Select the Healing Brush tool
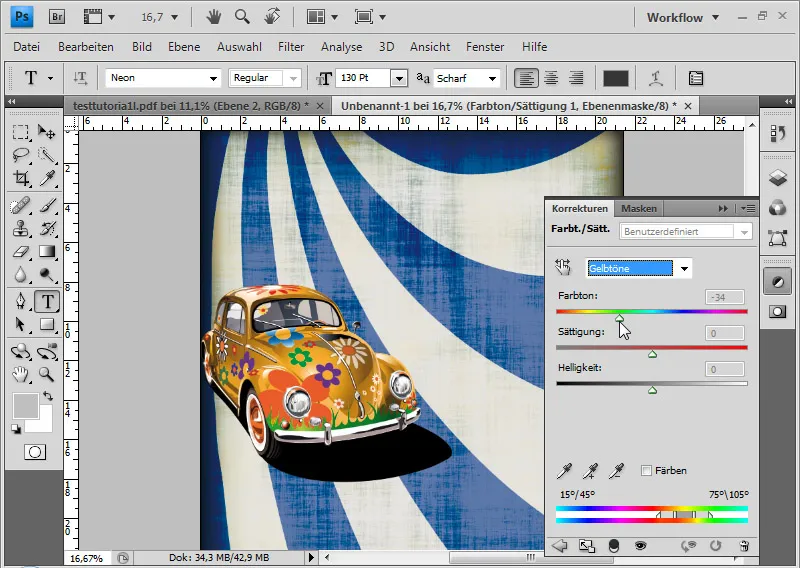The height and width of the screenshot is (568, 800). (20, 206)
